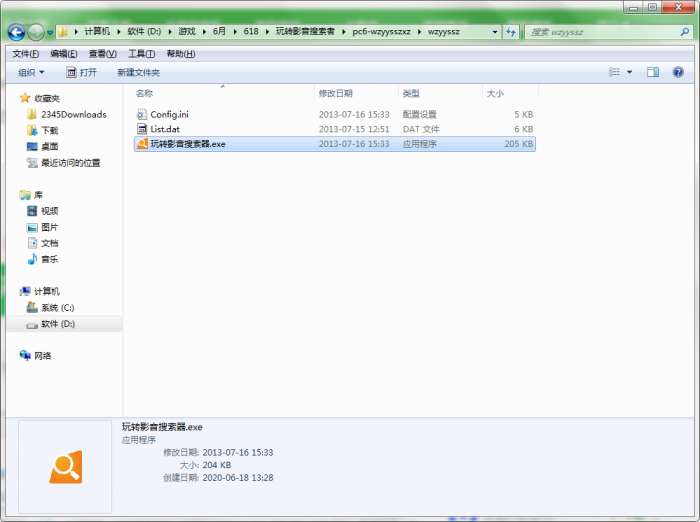The height and width of the screenshot is (522, 700).
Task: Click the 库 libraries icon
Action: tap(25, 195)
